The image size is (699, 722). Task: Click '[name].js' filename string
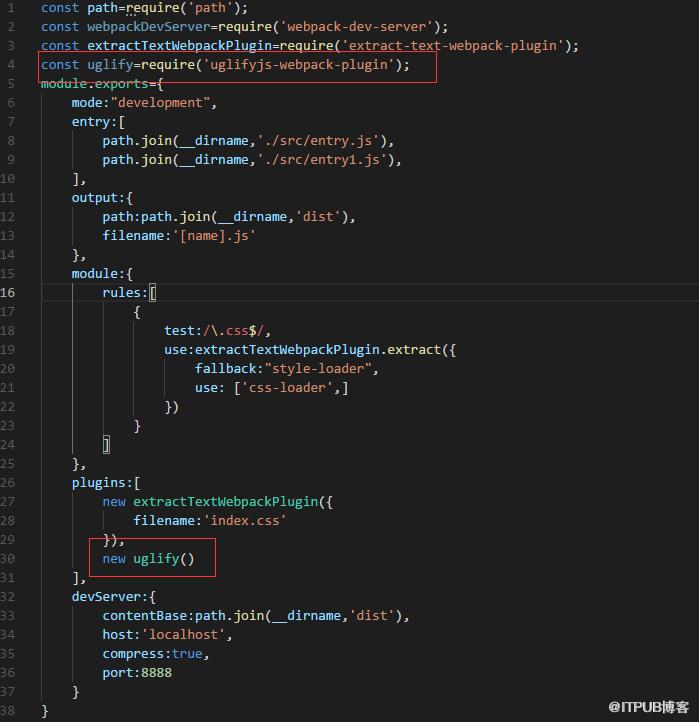[x=214, y=235]
